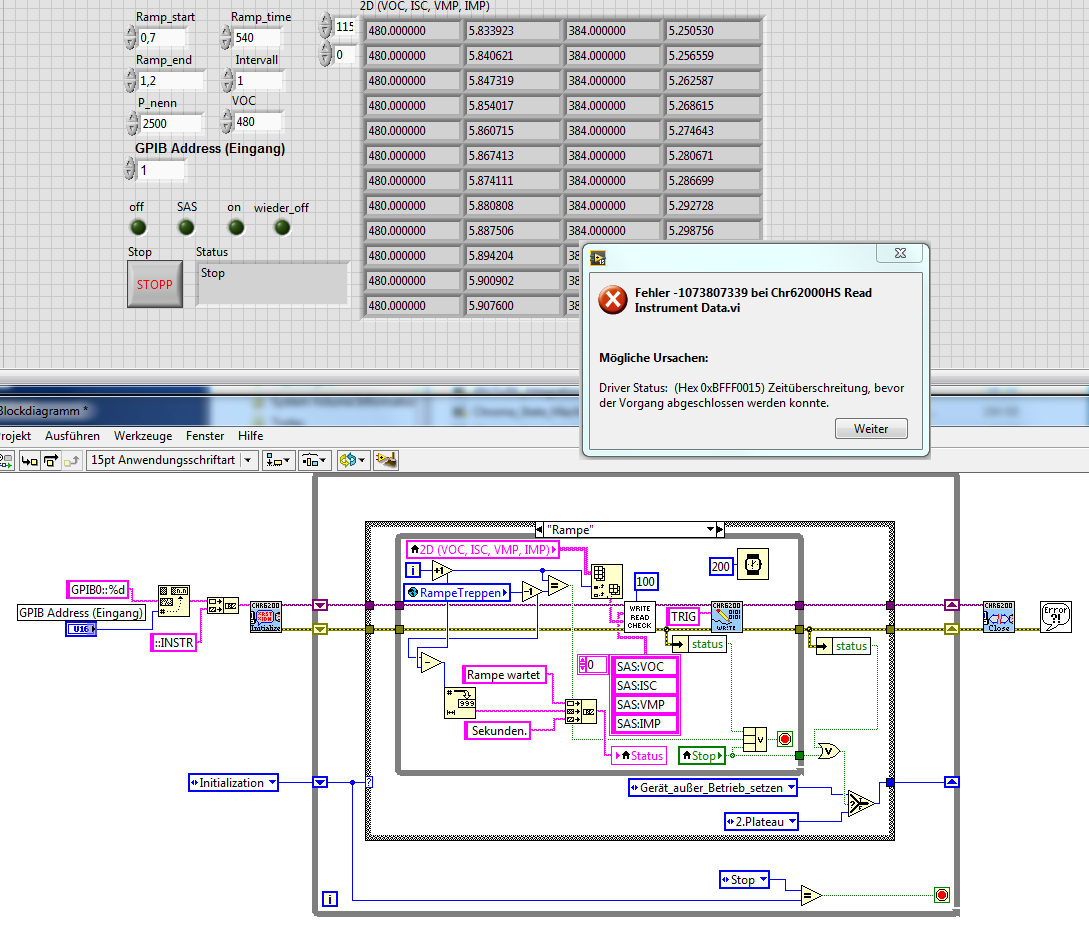Click the Retain Wire Values toolbar icon
1089x933 pixels.
pyautogui.click(x=6, y=460)
